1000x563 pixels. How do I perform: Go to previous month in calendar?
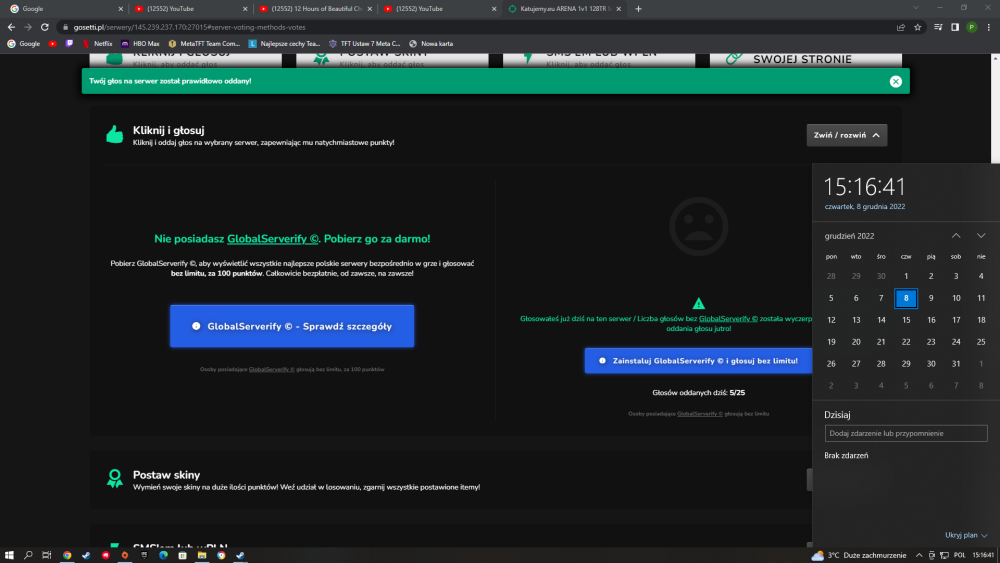pos(956,236)
